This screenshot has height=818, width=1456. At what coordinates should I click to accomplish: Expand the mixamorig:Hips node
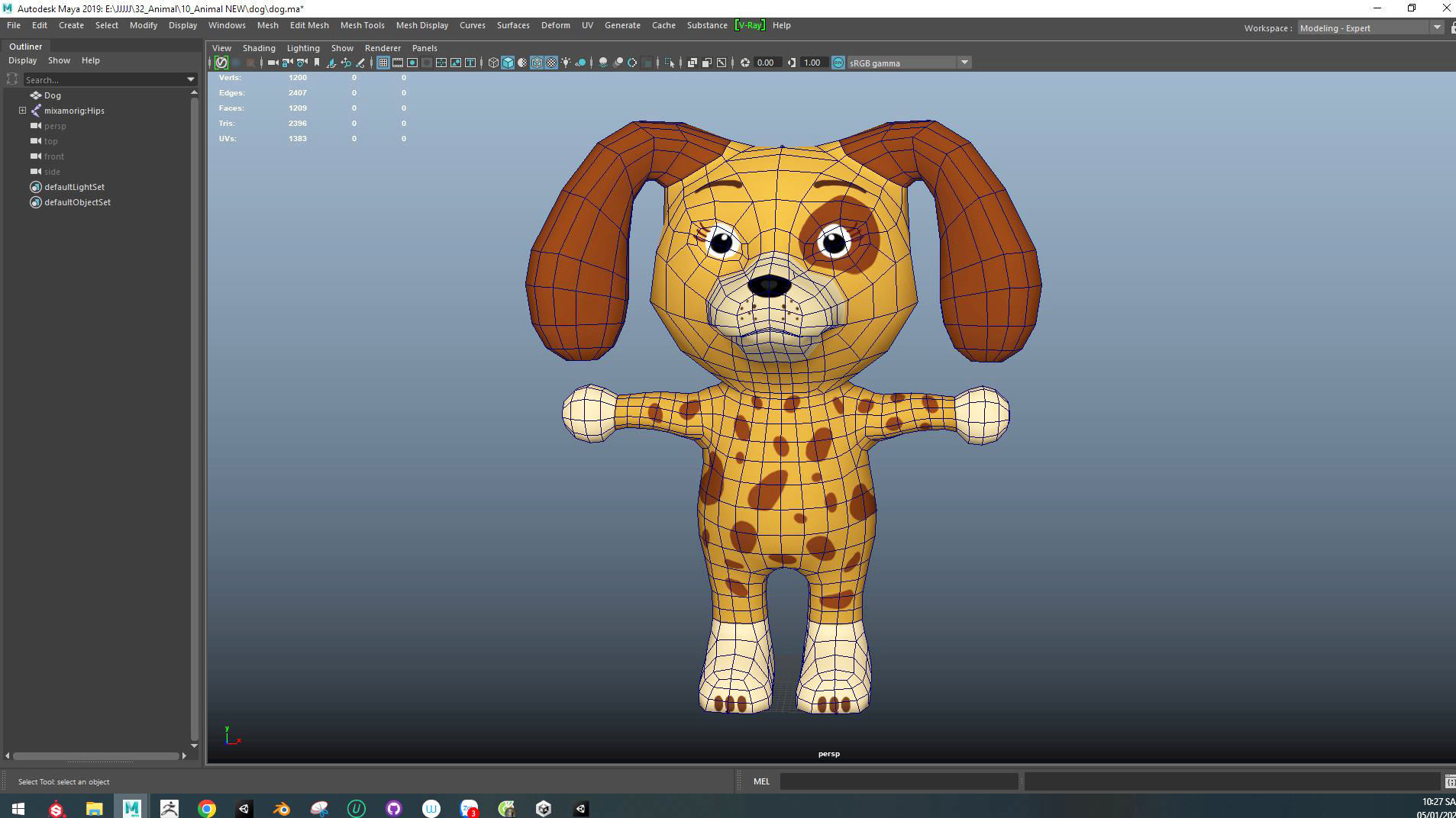[22, 111]
